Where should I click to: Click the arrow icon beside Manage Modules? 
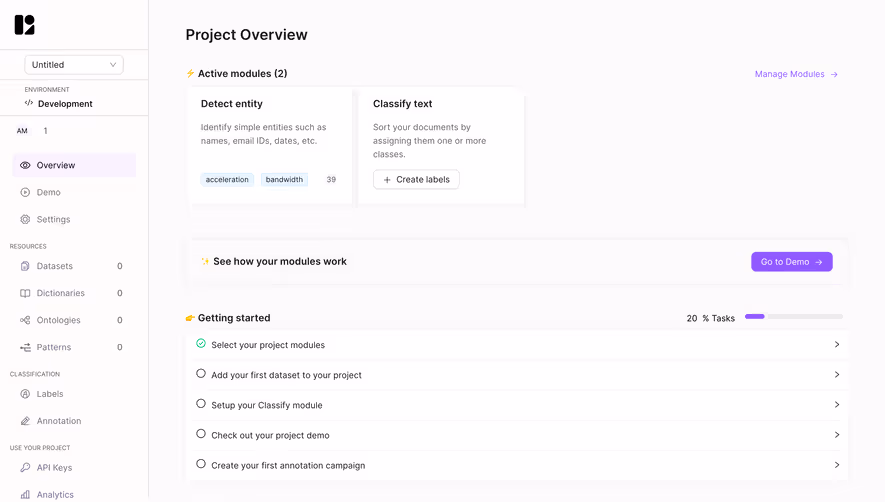(834, 74)
